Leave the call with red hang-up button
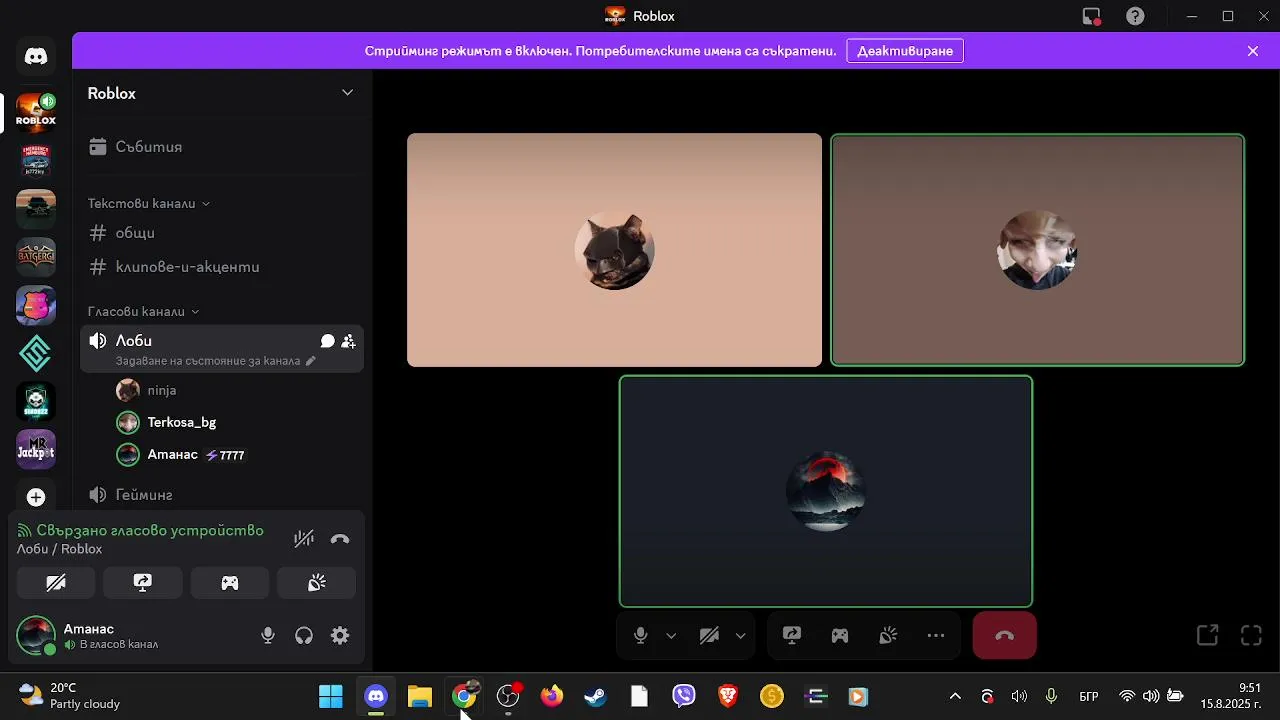Viewport: 1280px width, 720px height. pyautogui.click(x=1005, y=635)
